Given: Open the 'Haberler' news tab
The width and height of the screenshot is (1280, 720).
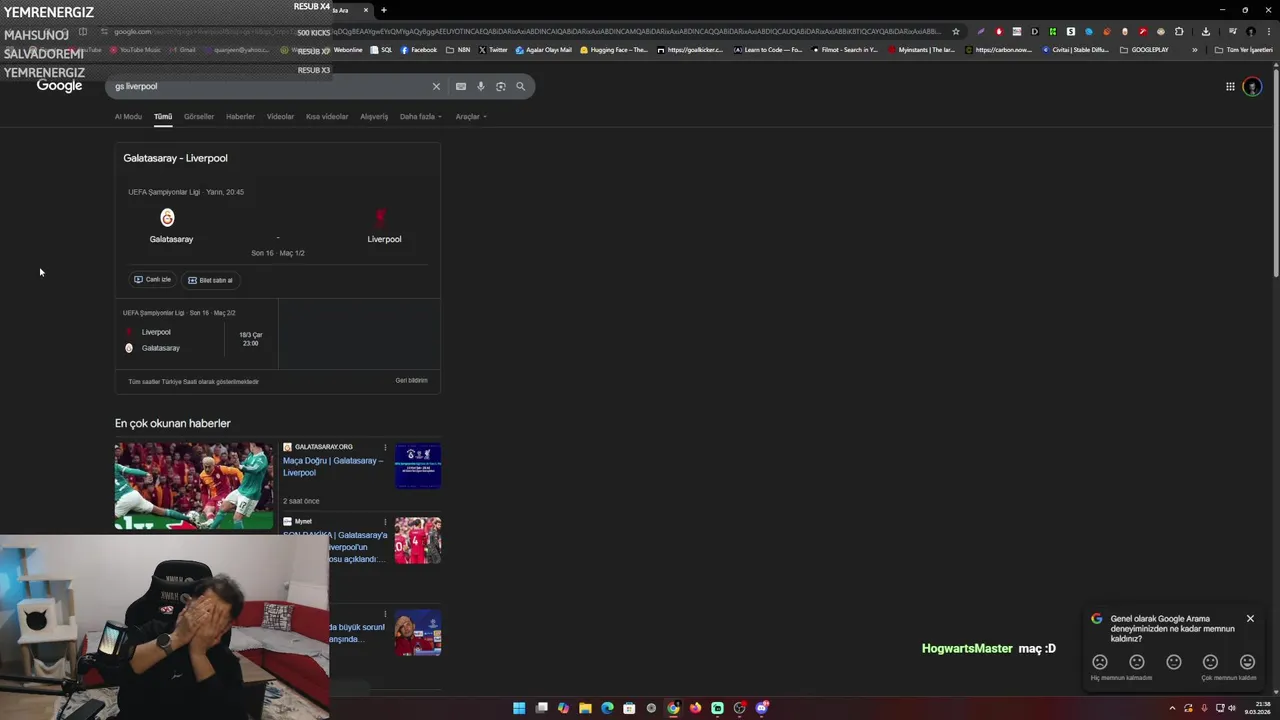Looking at the screenshot, I should point(240,117).
